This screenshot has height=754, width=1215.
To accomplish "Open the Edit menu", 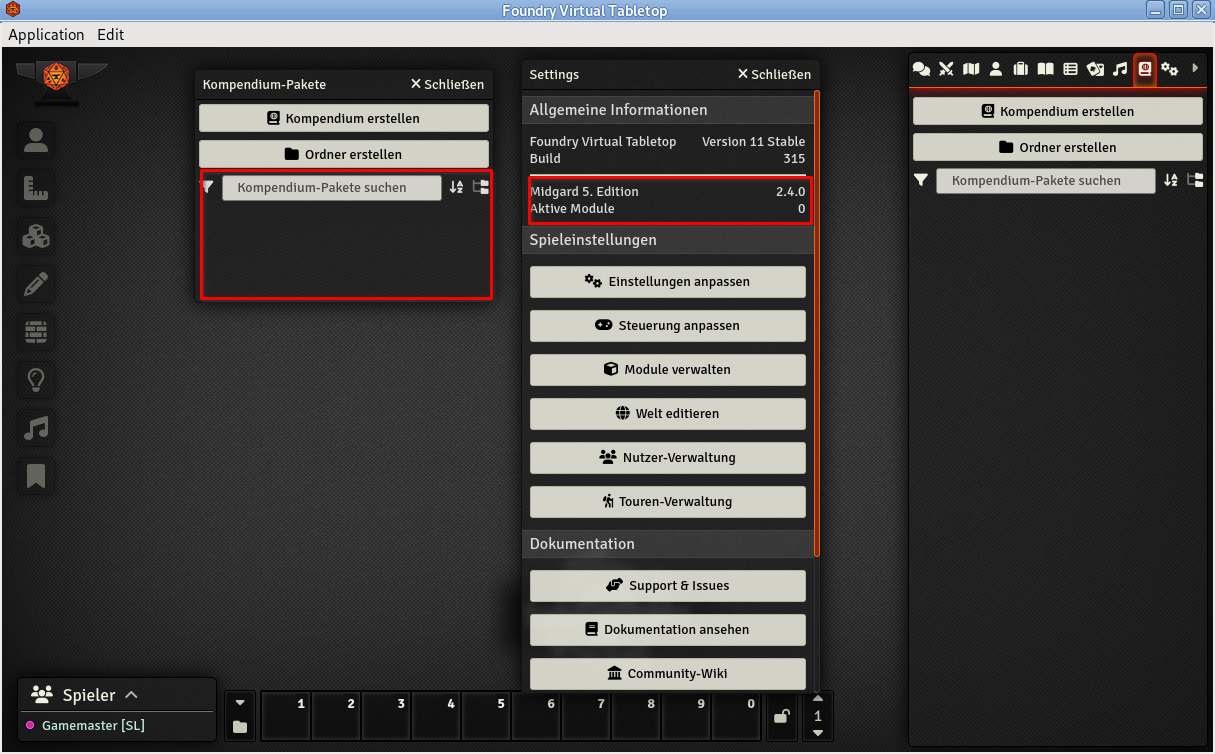I will [x=110, y=34].
